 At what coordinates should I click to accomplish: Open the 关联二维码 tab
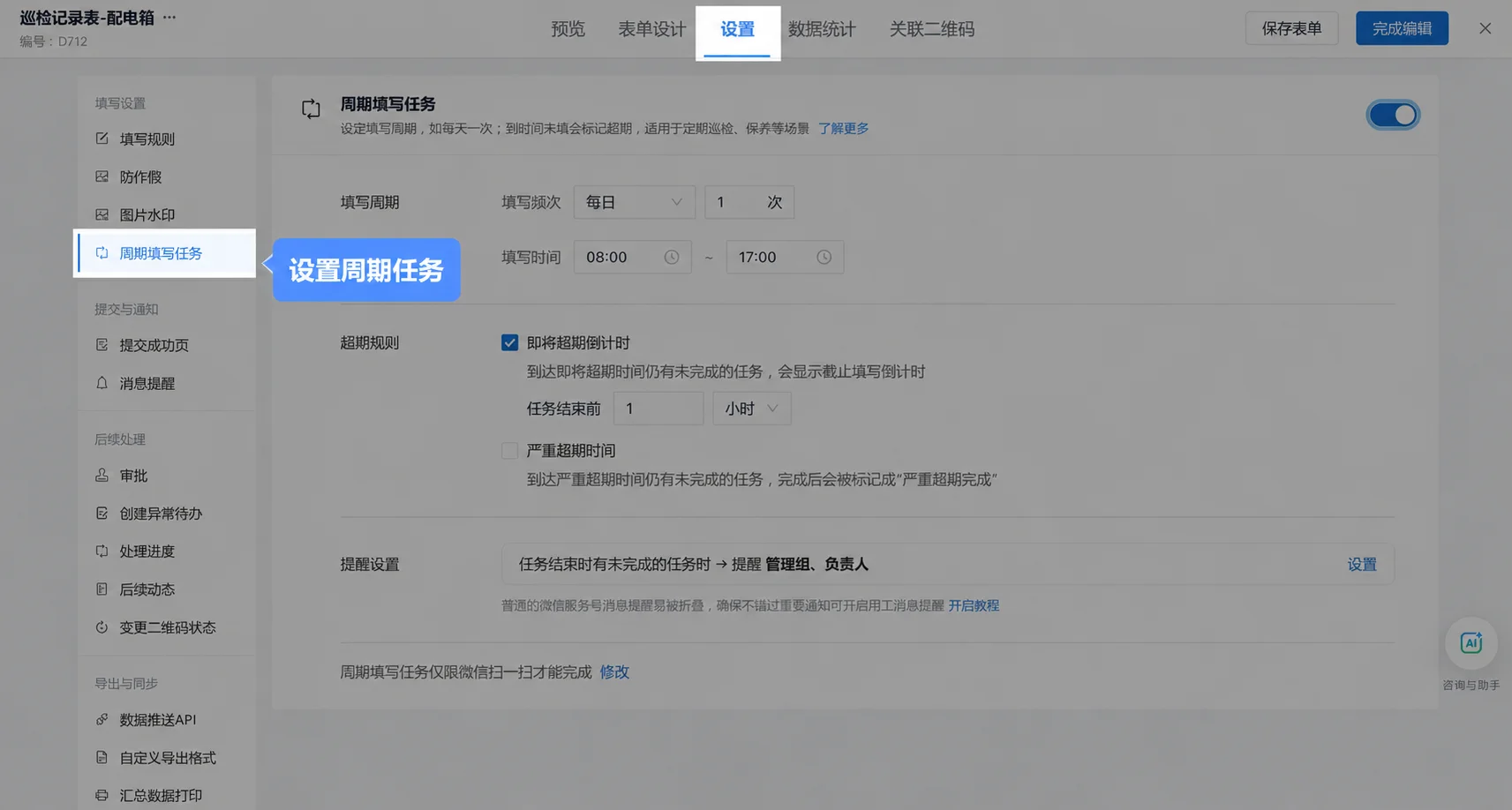coord(932,29)
